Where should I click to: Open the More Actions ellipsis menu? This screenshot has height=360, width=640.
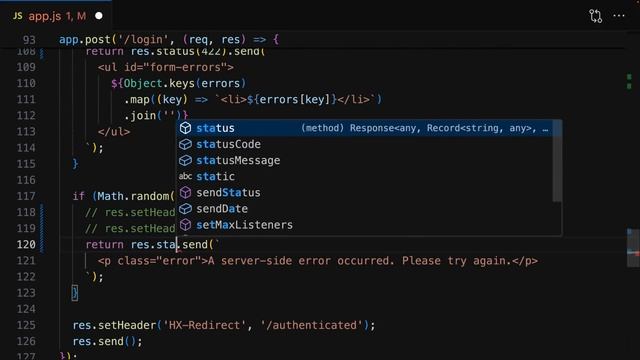click(x=619, y=16)
